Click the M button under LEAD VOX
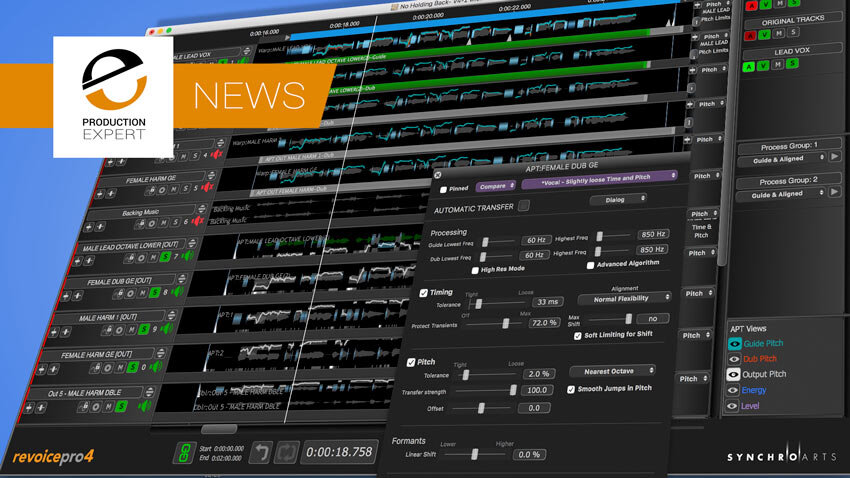The image size is (850, 478). click(778, 64)
